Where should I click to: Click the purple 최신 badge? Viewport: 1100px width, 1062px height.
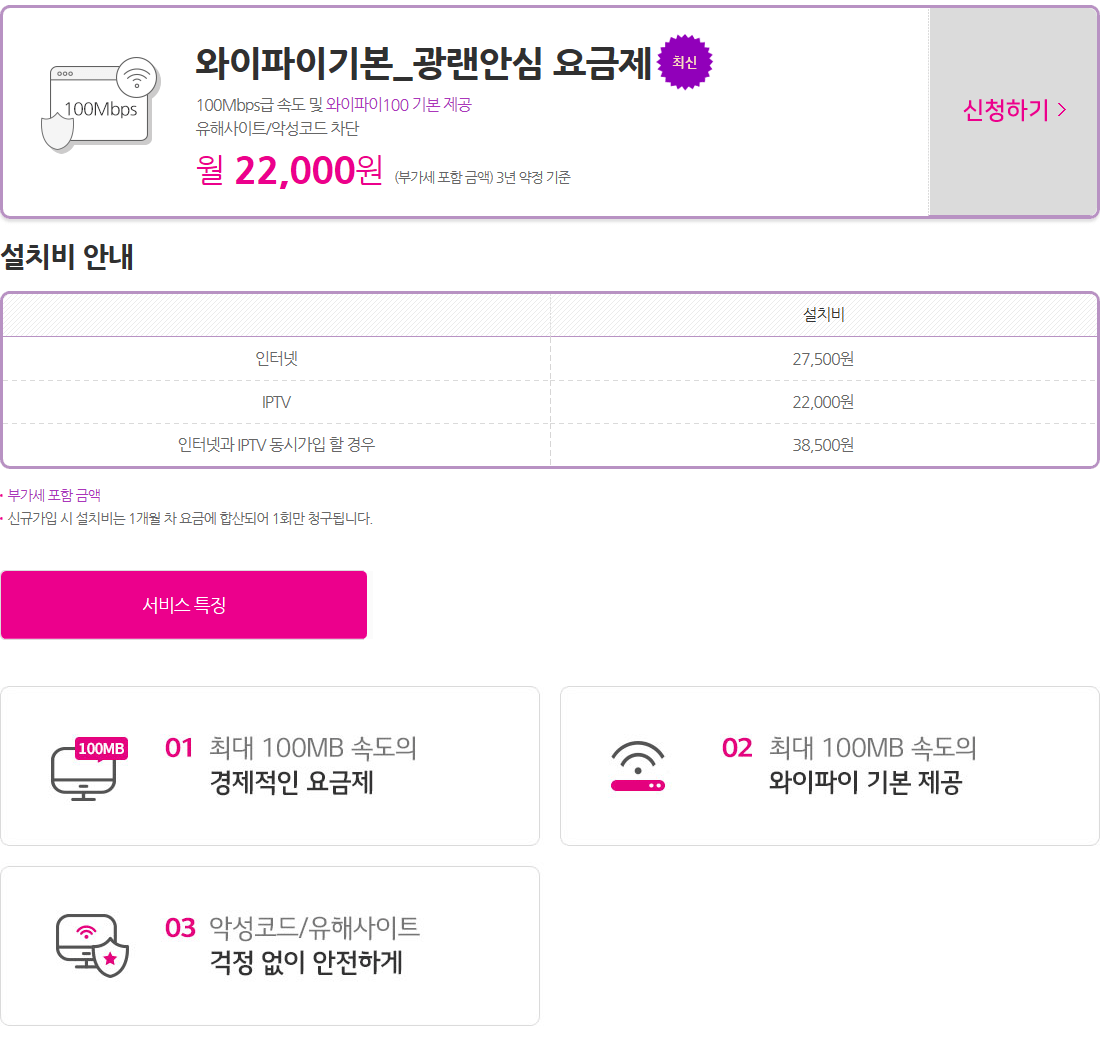(685, 62)
